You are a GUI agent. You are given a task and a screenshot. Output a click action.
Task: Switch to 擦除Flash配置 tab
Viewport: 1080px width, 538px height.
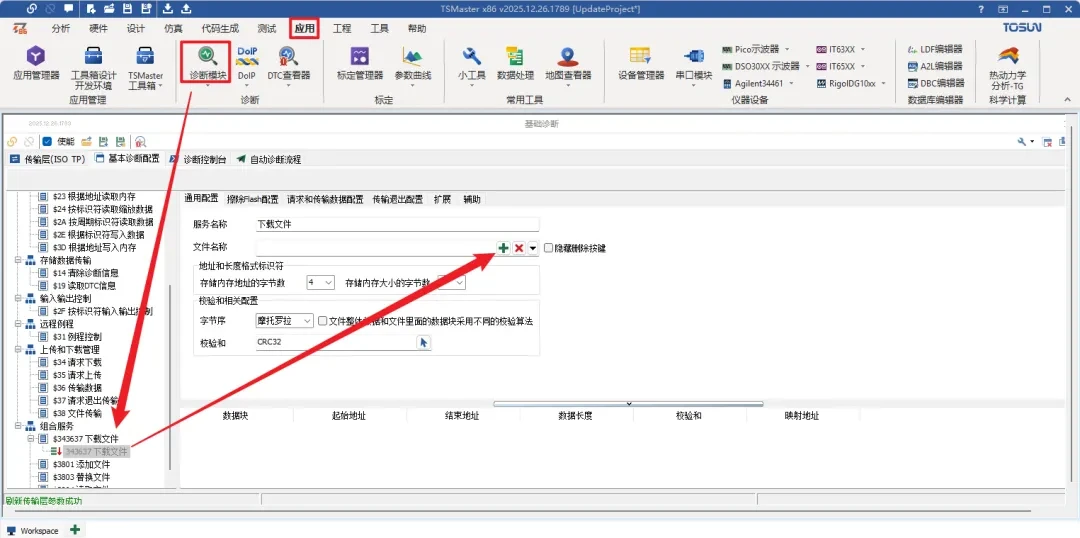point(253,200)
